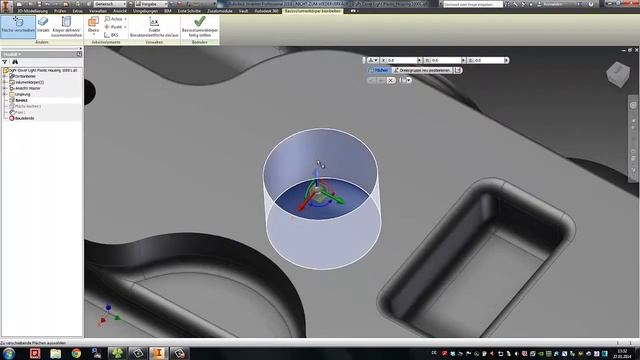This screenshot has width=640, height=360.
Task: Click the navigation wheel icon on nav bar
Action: pos(633,105)
